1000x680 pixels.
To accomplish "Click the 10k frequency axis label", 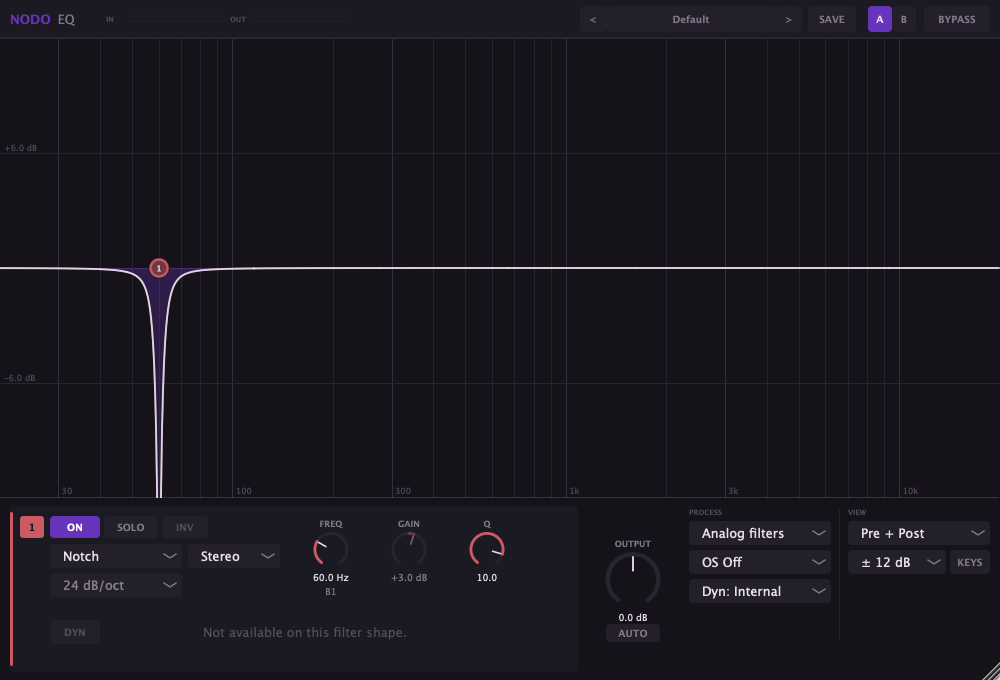I will pos(910,491).
